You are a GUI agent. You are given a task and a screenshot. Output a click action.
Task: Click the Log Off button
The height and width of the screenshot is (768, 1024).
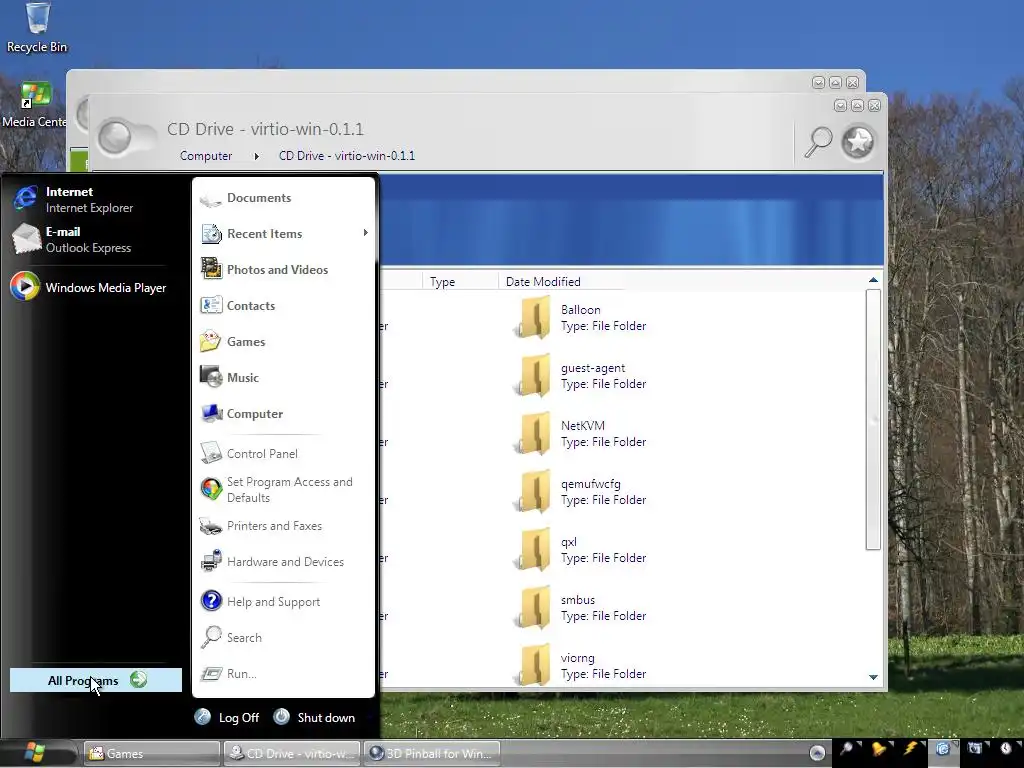[227, 717]
